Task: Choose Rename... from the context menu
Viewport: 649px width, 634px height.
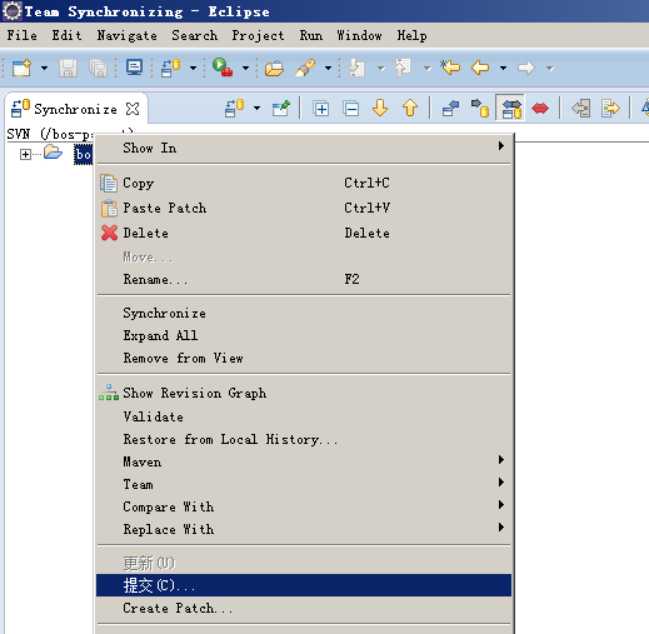Action: [x=304, y=279]
